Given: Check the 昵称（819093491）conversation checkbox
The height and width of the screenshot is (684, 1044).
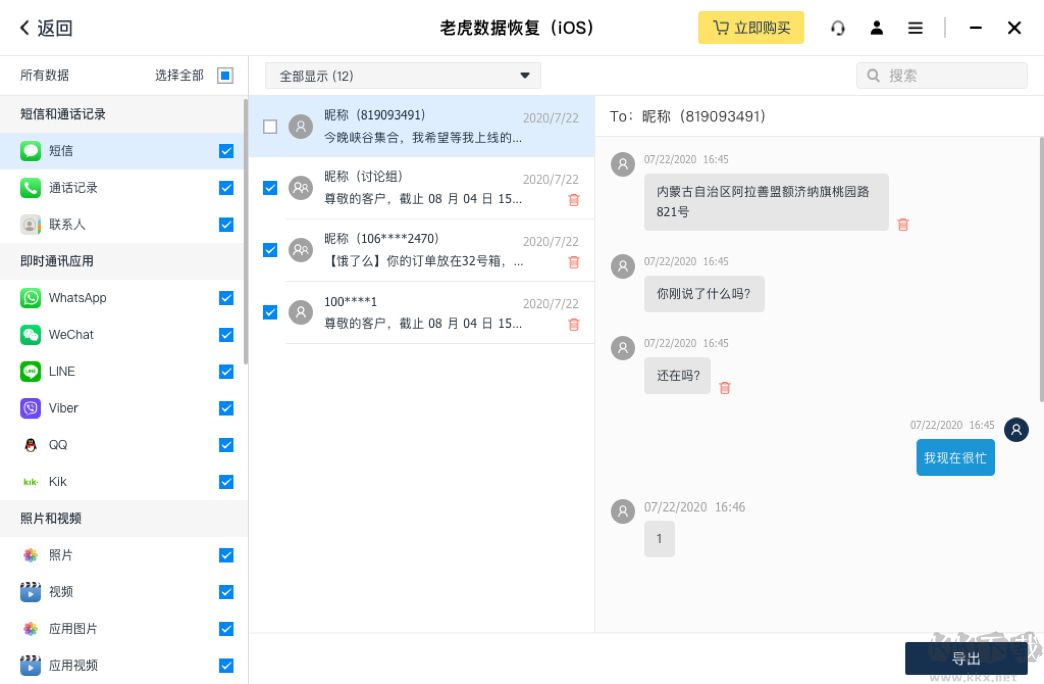Looking at the screenshot, I should point(269,127).
